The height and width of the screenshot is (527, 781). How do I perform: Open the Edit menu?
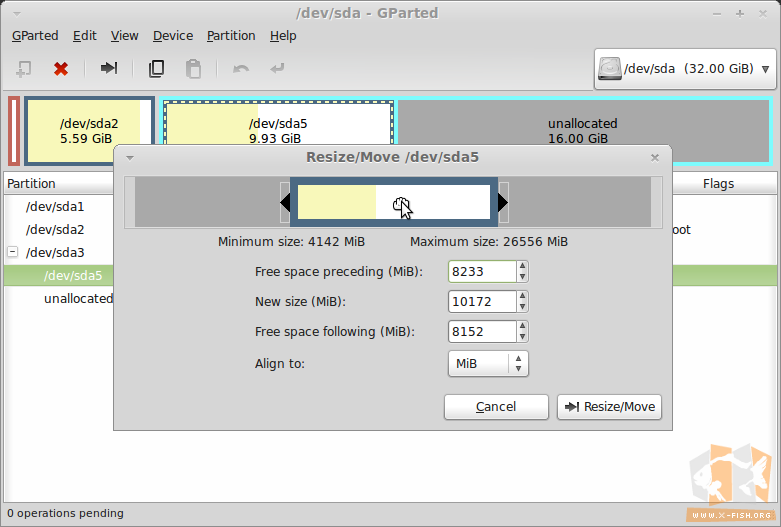pyautogui.click(x=85, y=36)
